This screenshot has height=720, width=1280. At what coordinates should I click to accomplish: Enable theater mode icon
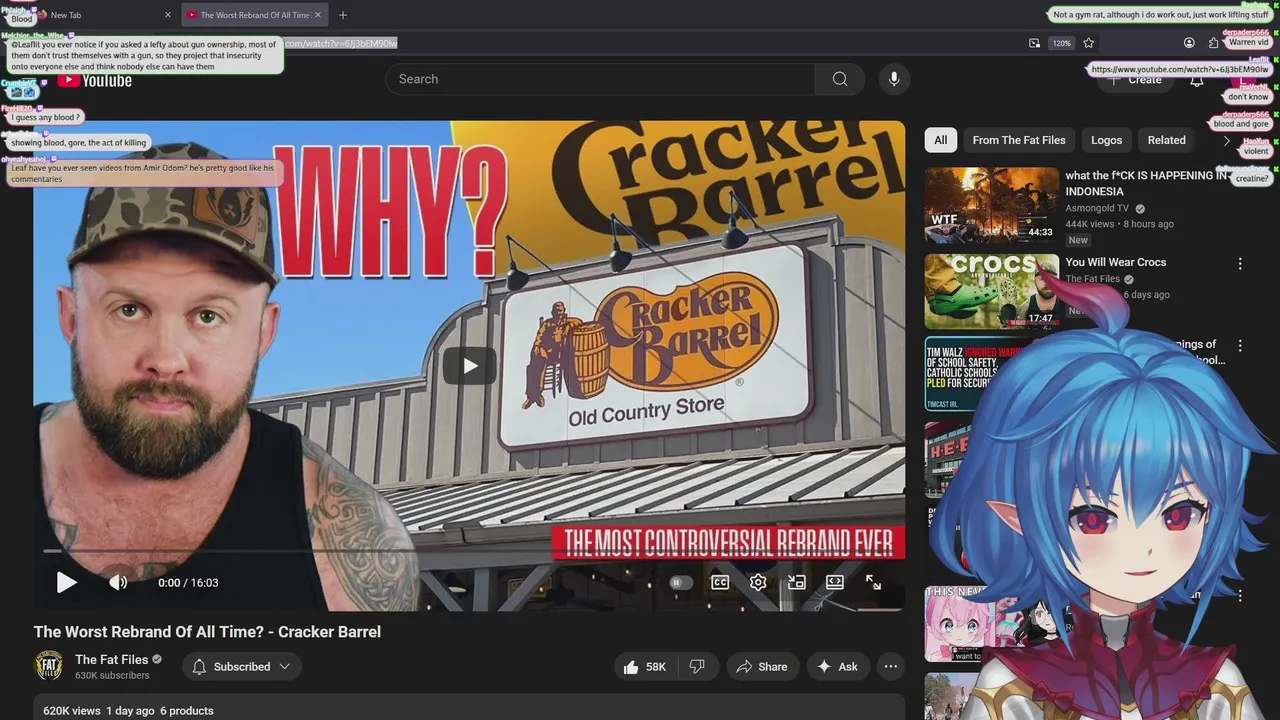click(835, 582)
